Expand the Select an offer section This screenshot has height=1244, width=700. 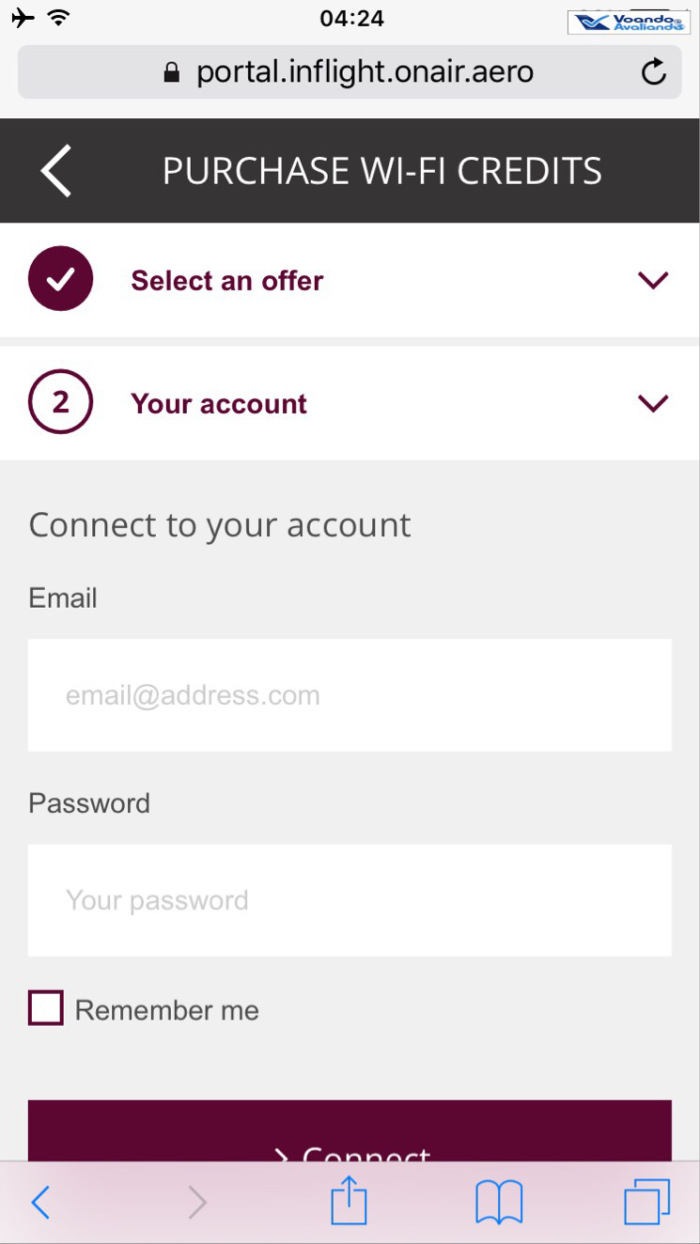(652, 281)
